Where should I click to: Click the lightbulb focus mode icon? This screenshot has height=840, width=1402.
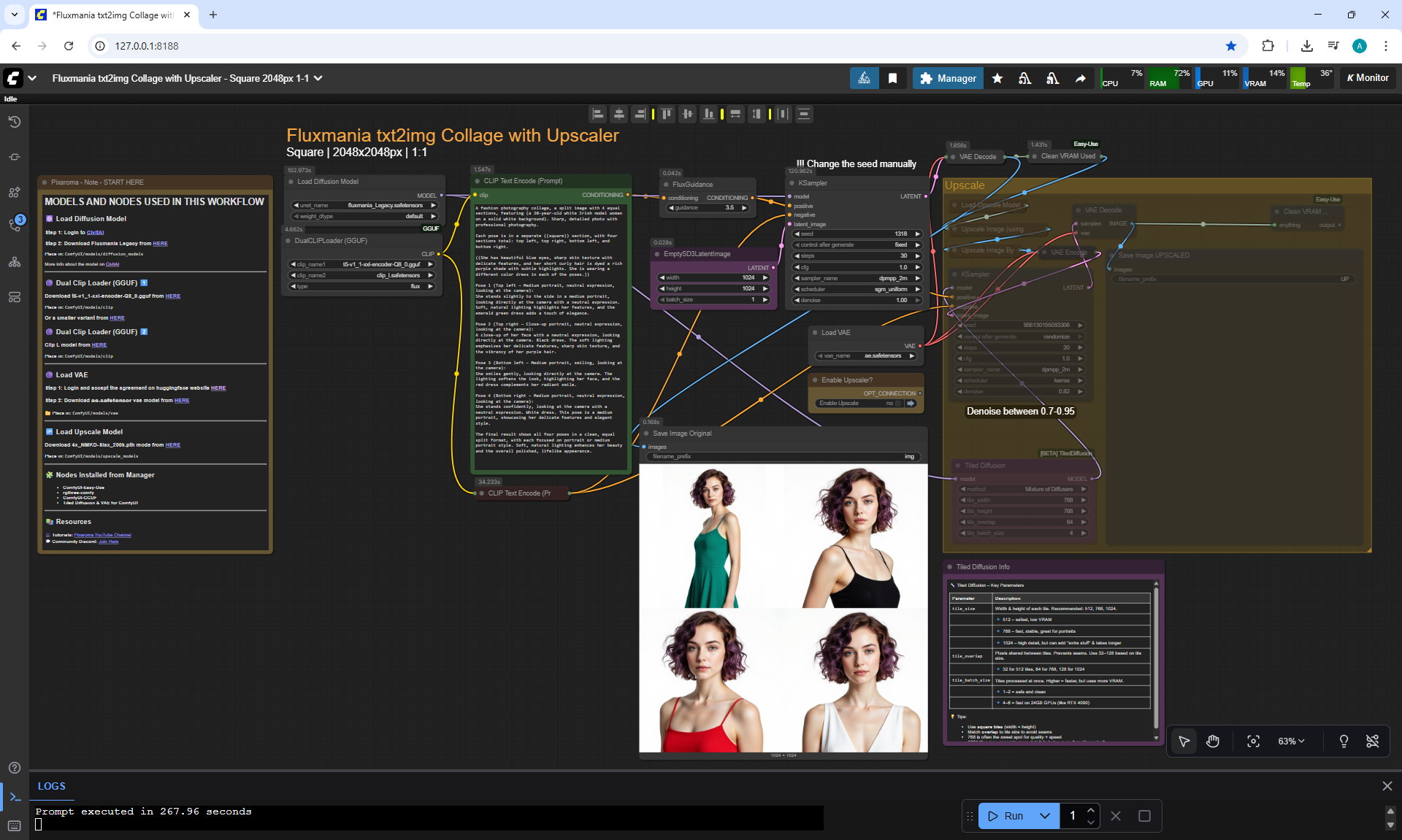(x=1344, y=741)
